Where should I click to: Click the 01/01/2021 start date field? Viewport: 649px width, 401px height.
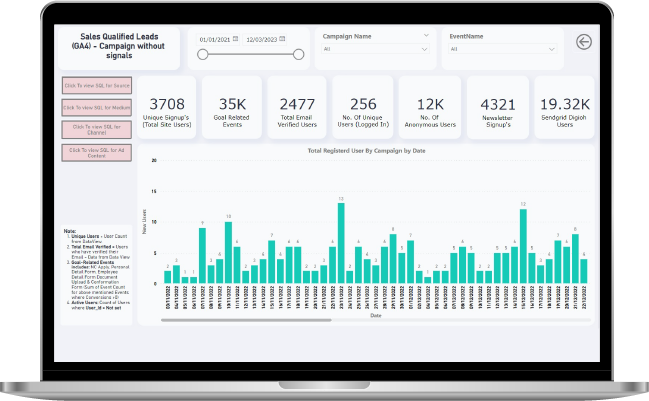(x=218, y=40)
